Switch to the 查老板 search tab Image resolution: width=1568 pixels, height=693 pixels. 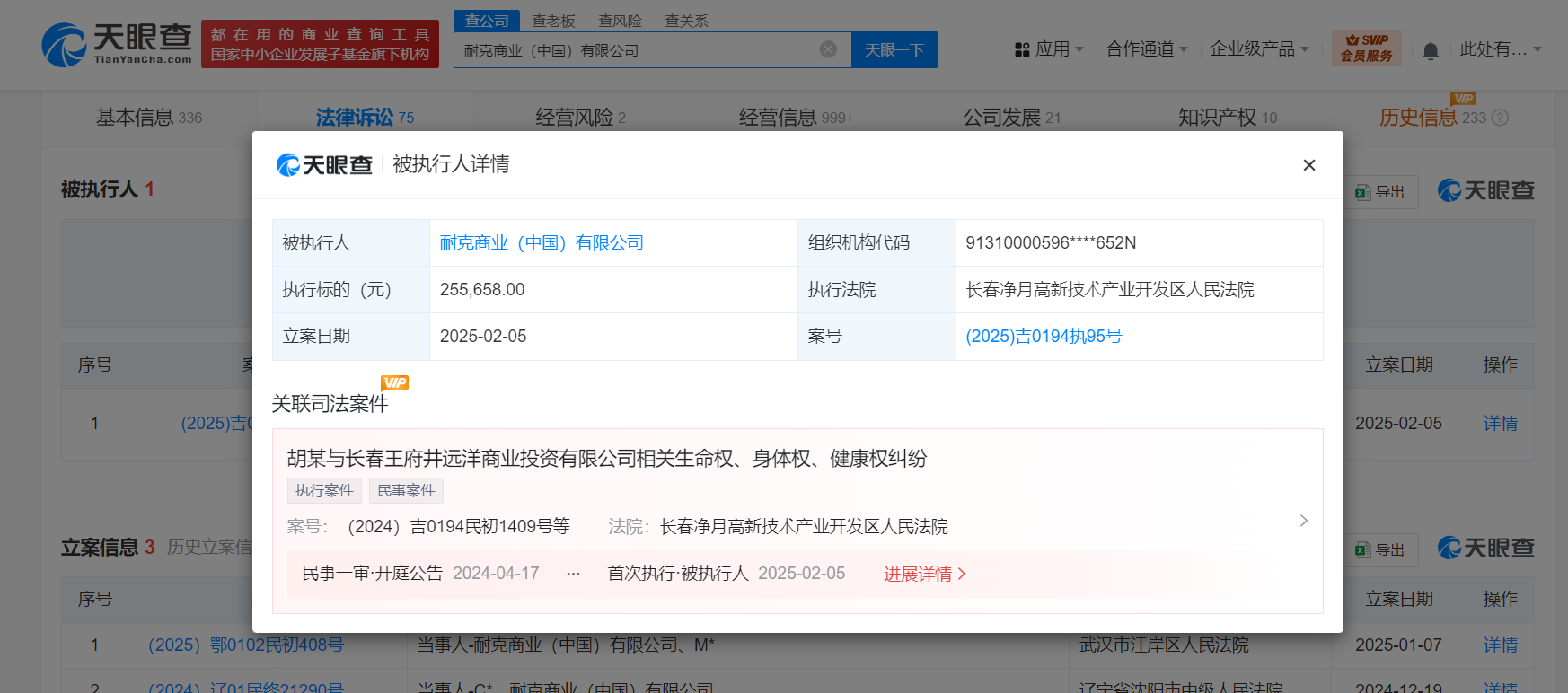553,21
